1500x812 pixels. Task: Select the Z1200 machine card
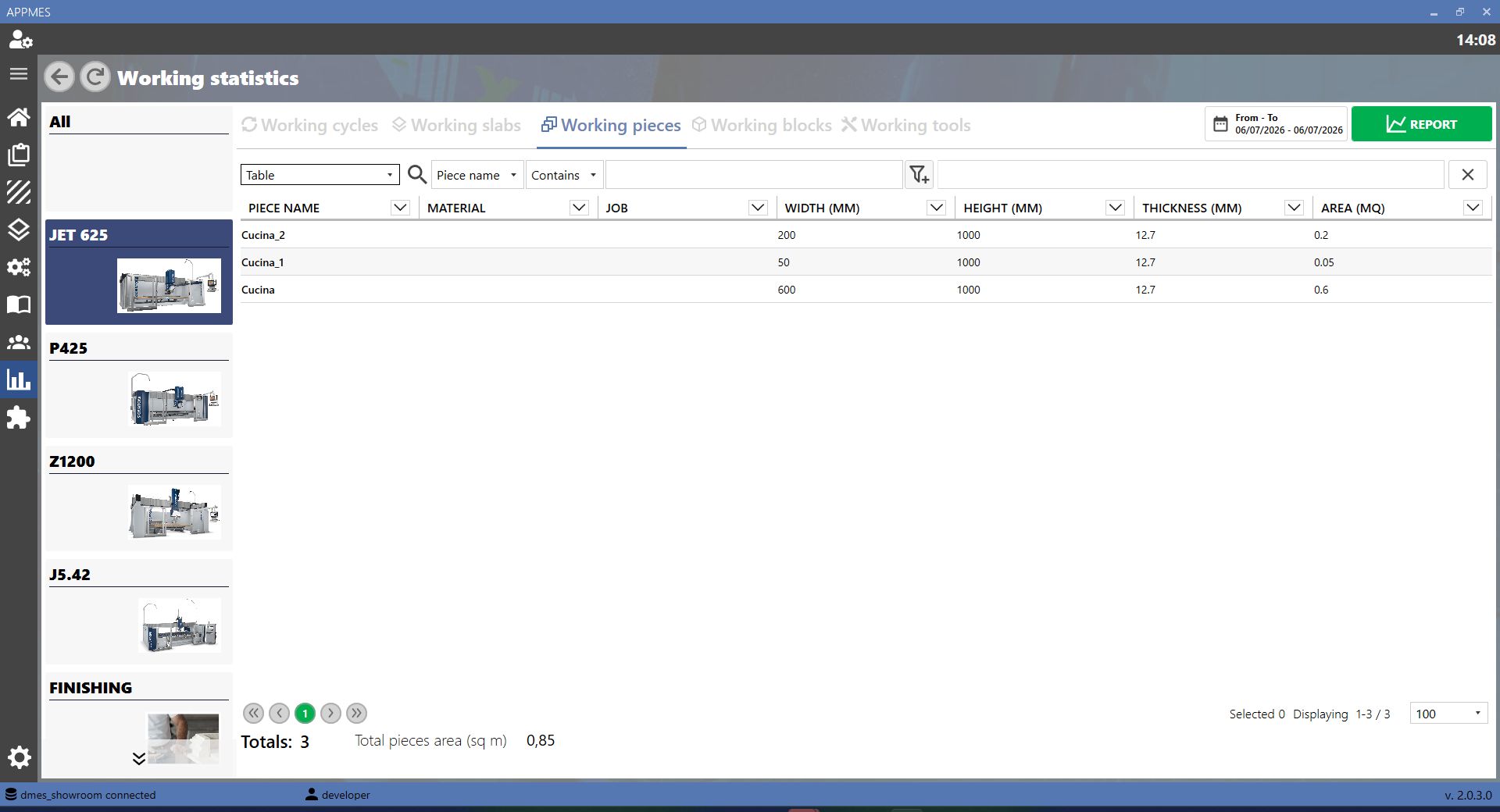point(139,498)
